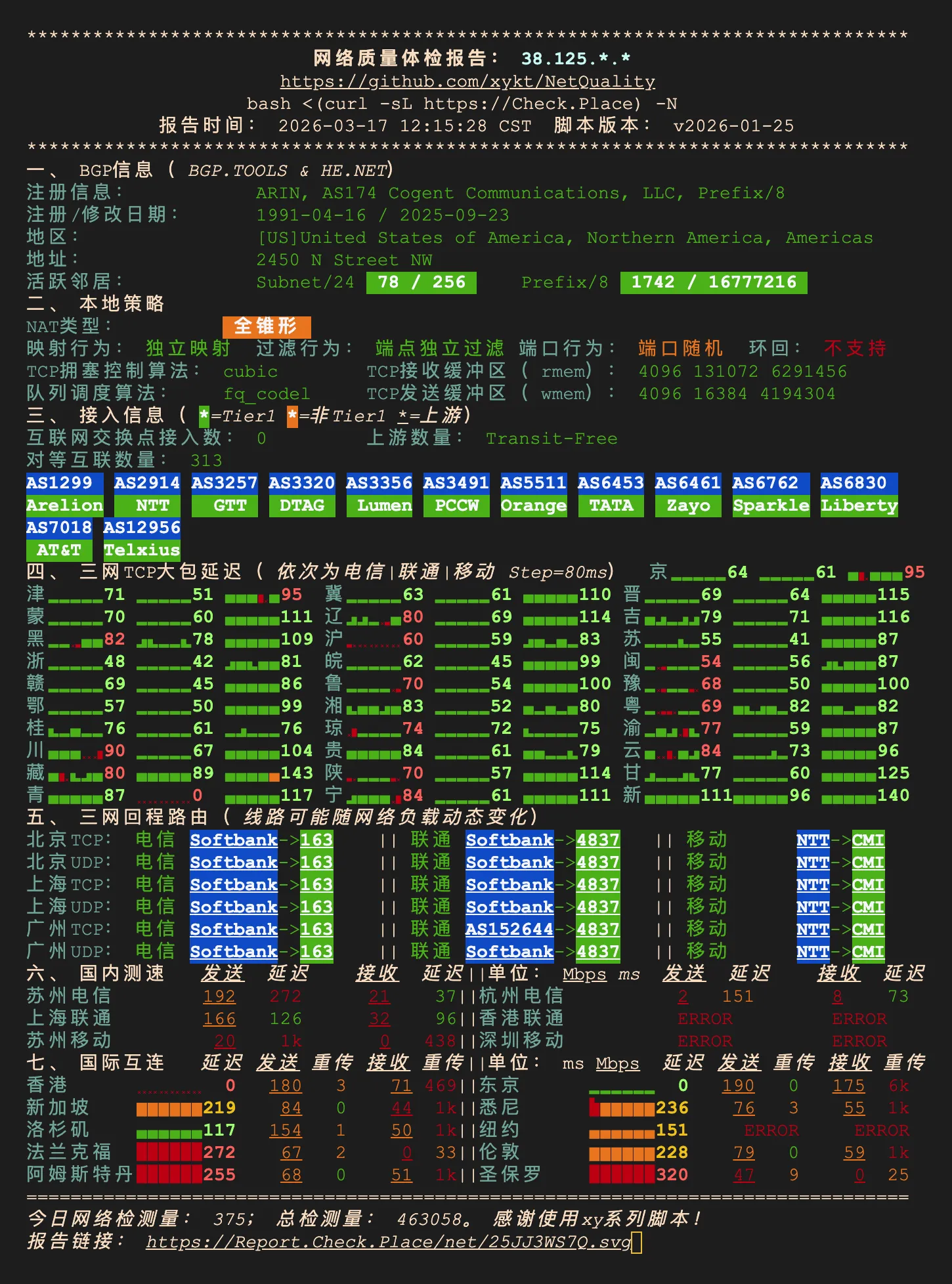Click the Zayo label

[688, 505]
